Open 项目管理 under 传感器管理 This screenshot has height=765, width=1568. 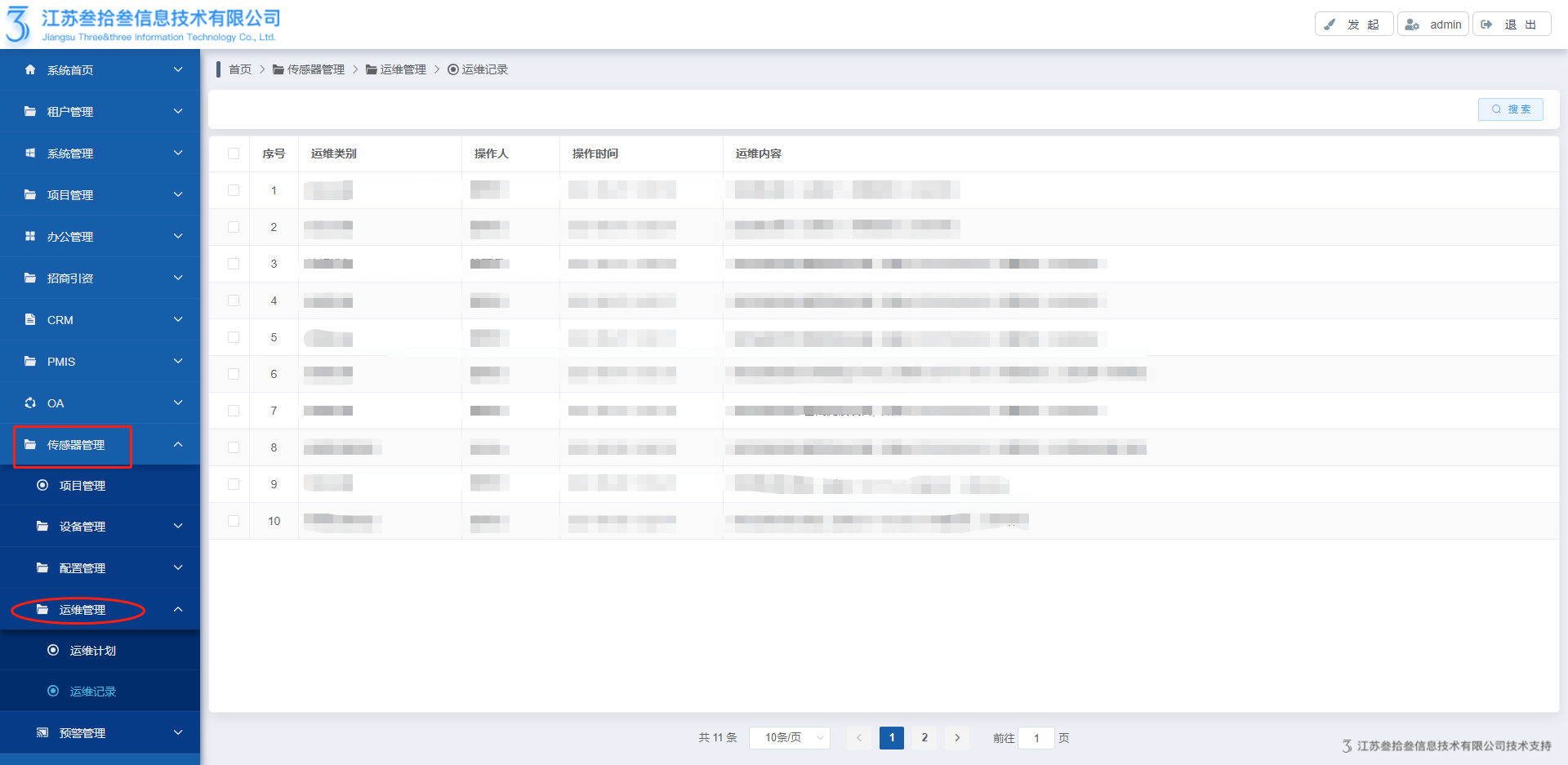point(82,486)
